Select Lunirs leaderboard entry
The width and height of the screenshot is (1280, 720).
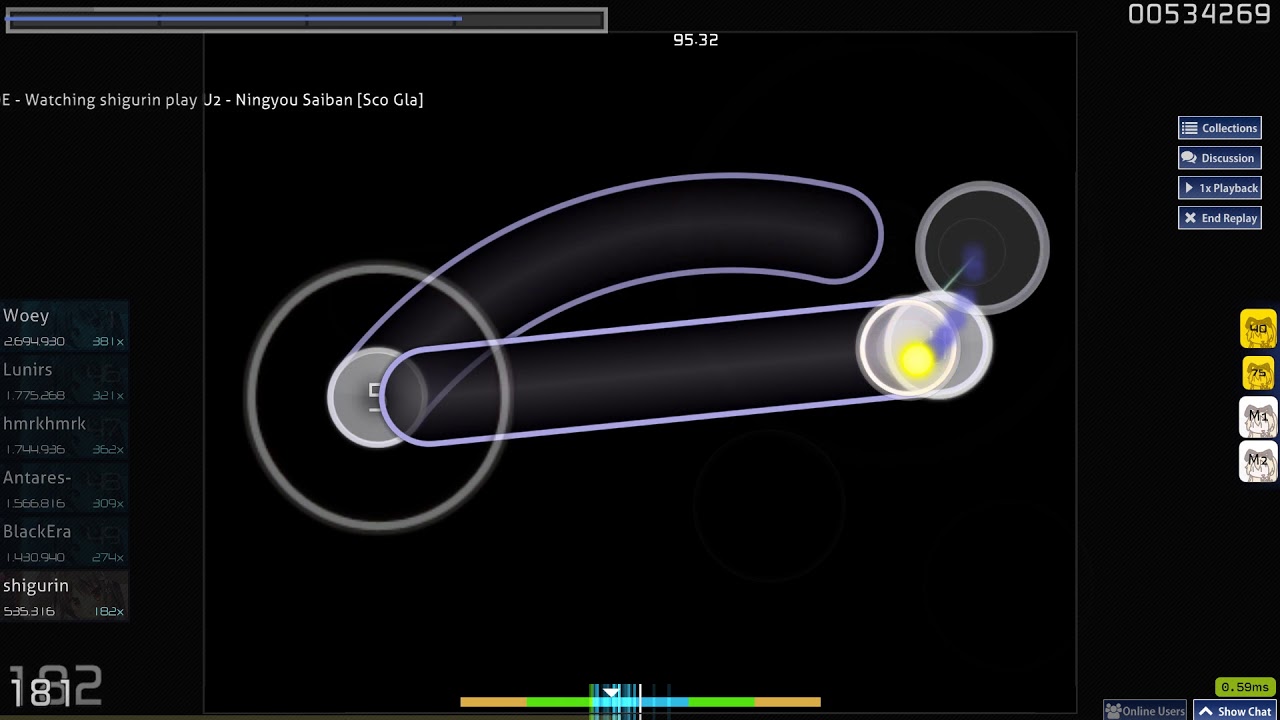[64, 381]
